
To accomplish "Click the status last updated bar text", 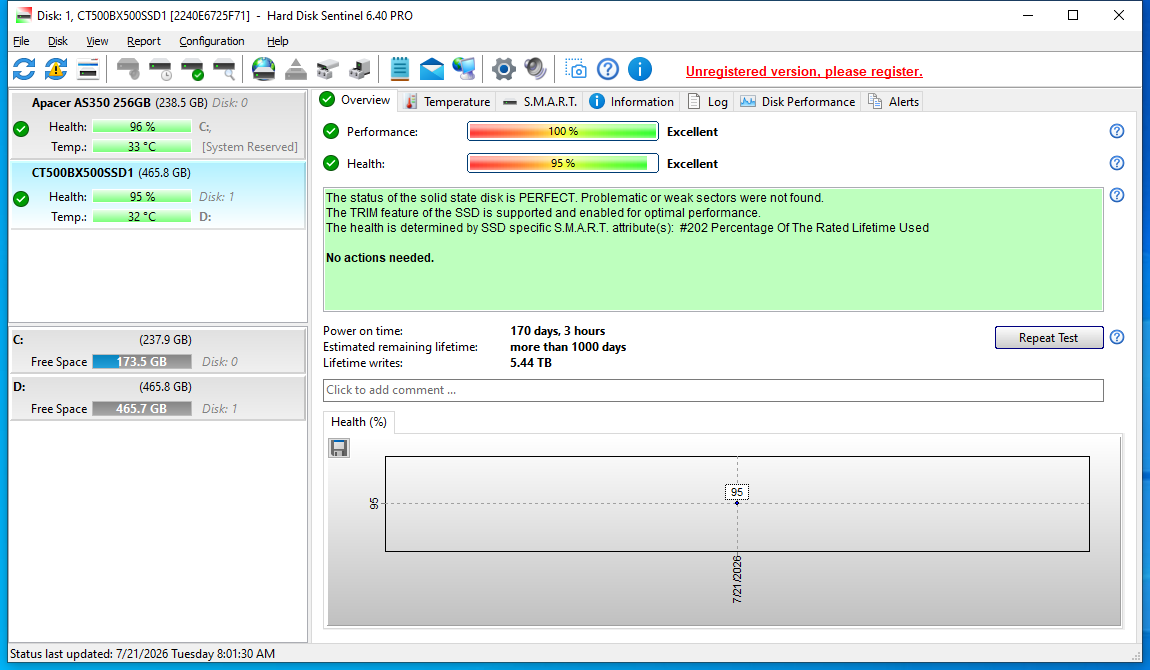I will (142, 654).
